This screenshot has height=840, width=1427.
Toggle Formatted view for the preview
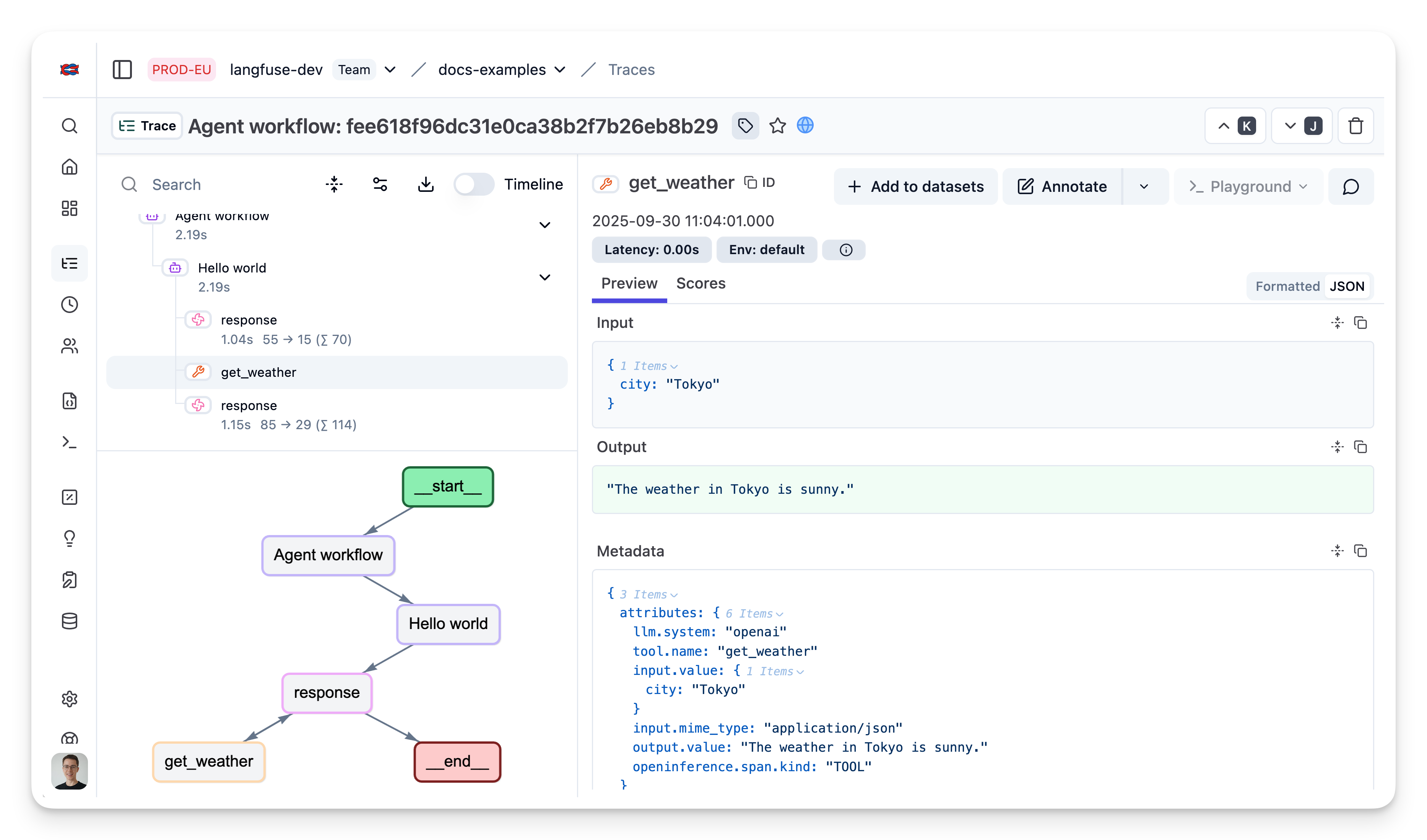(1286, 286)
